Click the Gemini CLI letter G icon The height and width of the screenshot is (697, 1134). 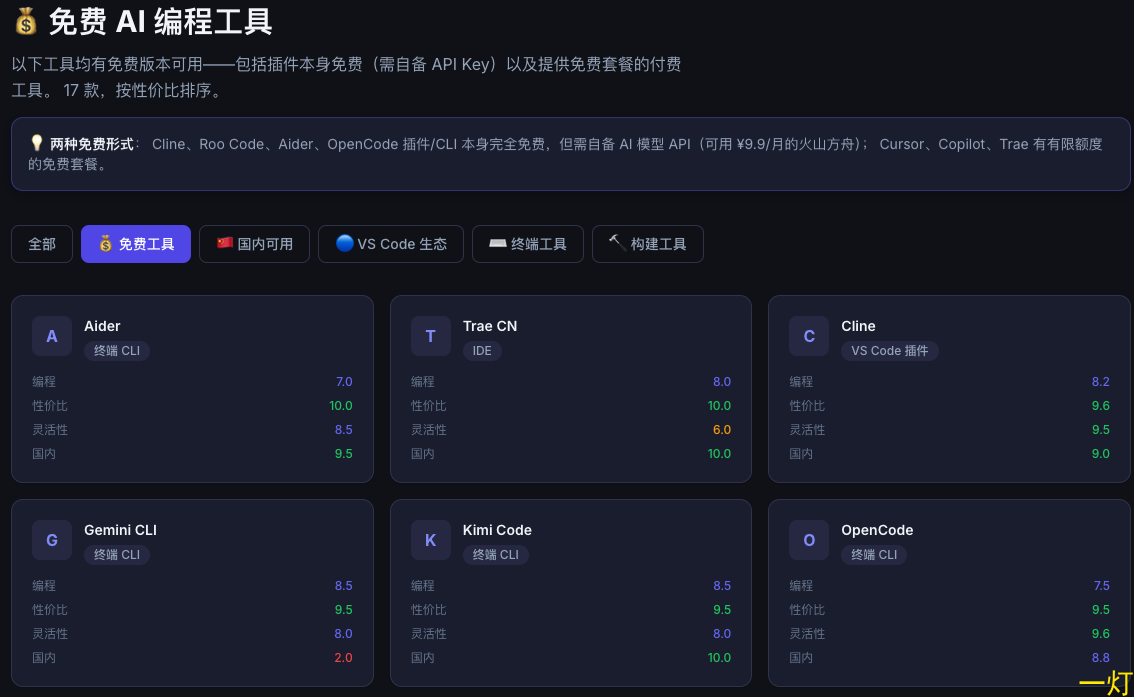pos(51,540)
